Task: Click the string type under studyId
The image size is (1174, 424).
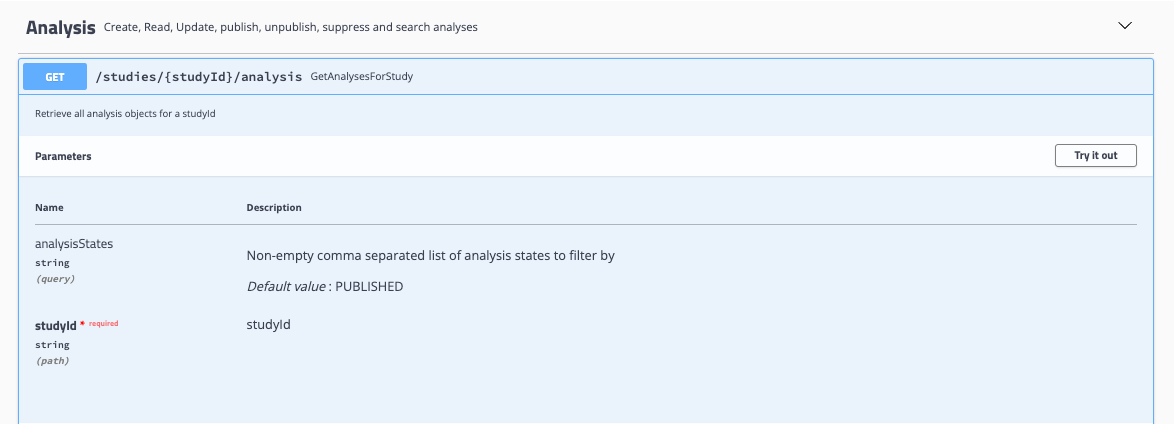Action: pyautogui.click(x=52, y=345)
